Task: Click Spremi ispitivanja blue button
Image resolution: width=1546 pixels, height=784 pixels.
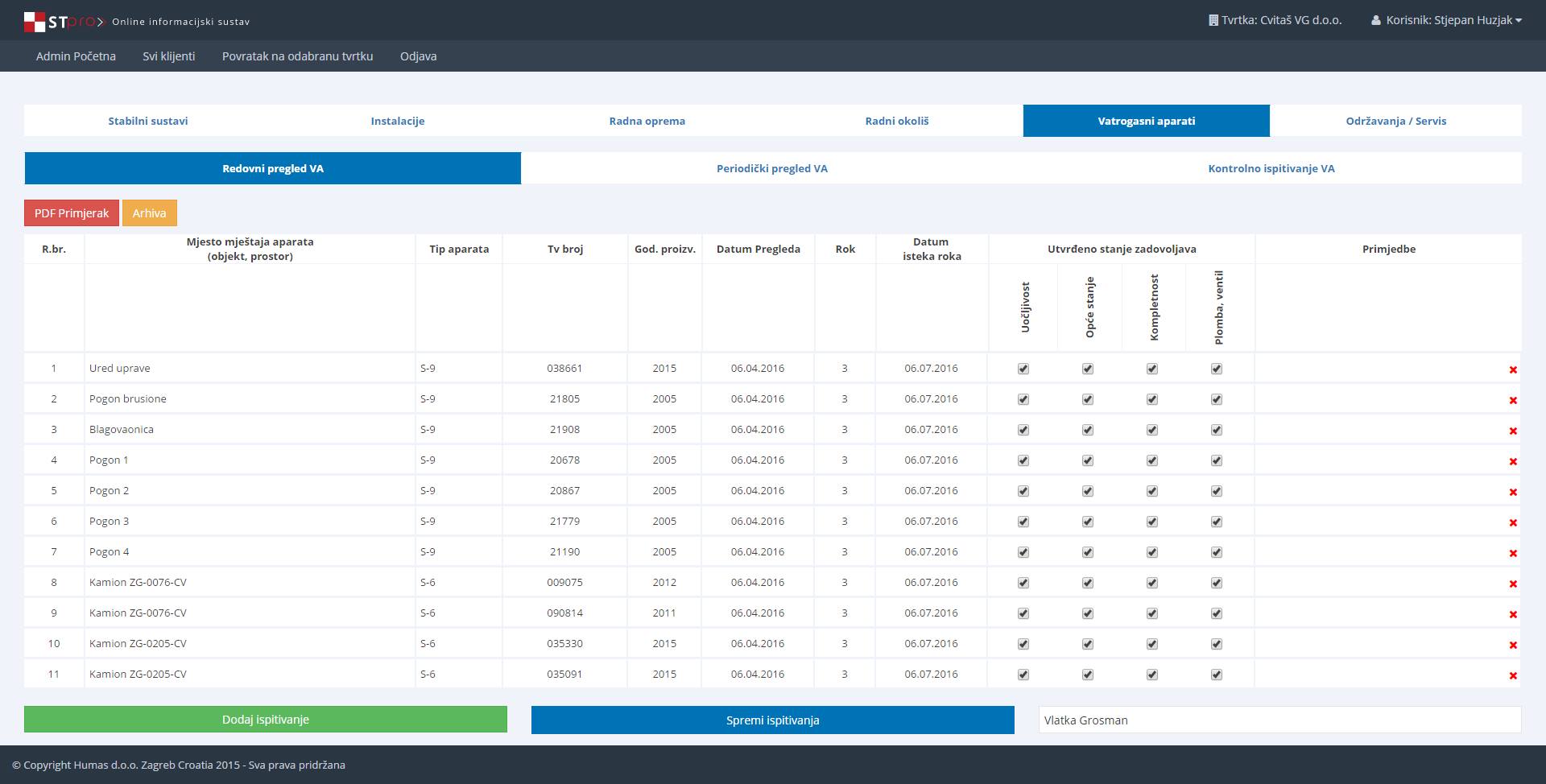Action: 773,720
